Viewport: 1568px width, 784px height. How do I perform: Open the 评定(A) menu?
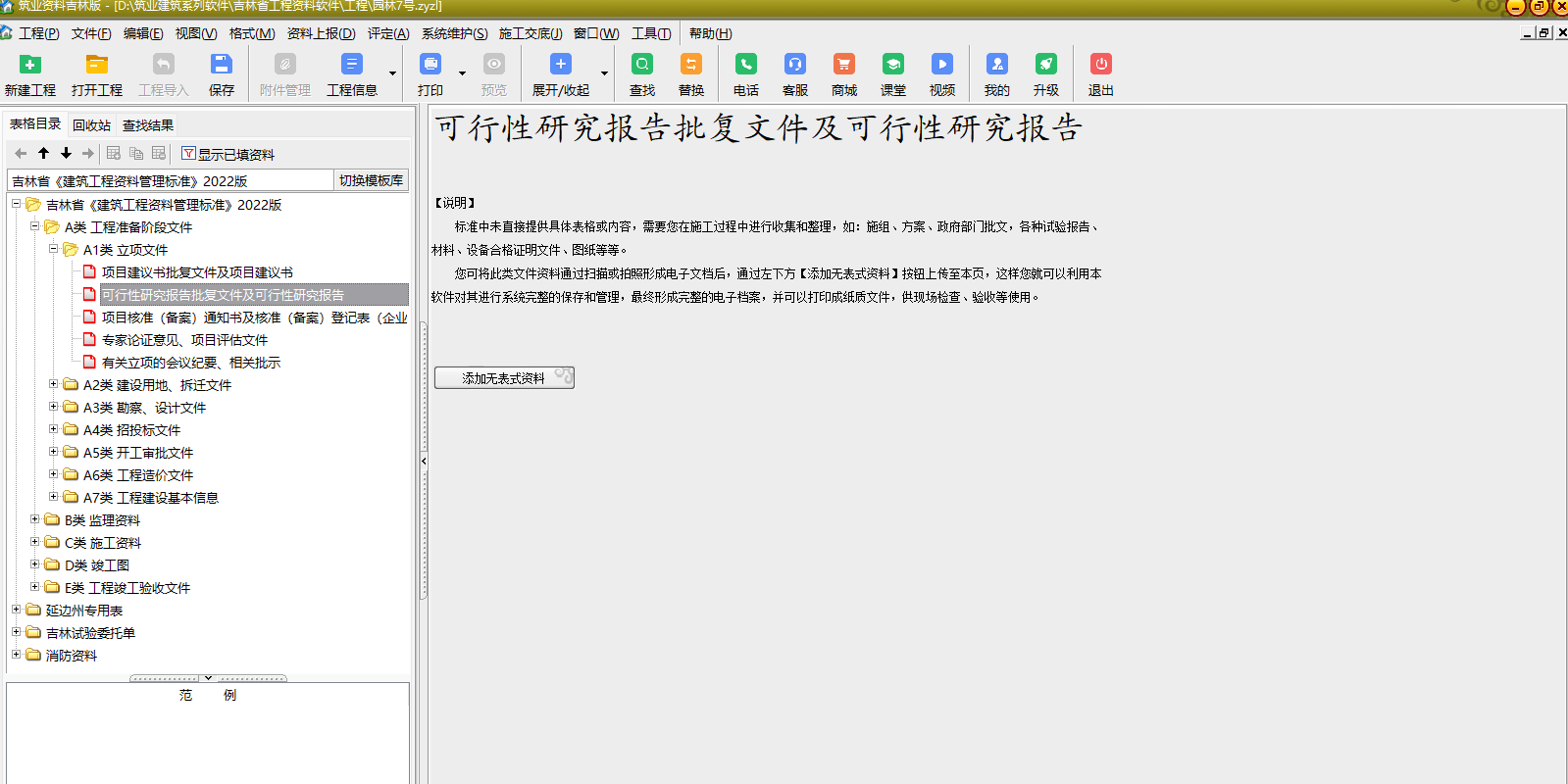click(x=387, y=33)
